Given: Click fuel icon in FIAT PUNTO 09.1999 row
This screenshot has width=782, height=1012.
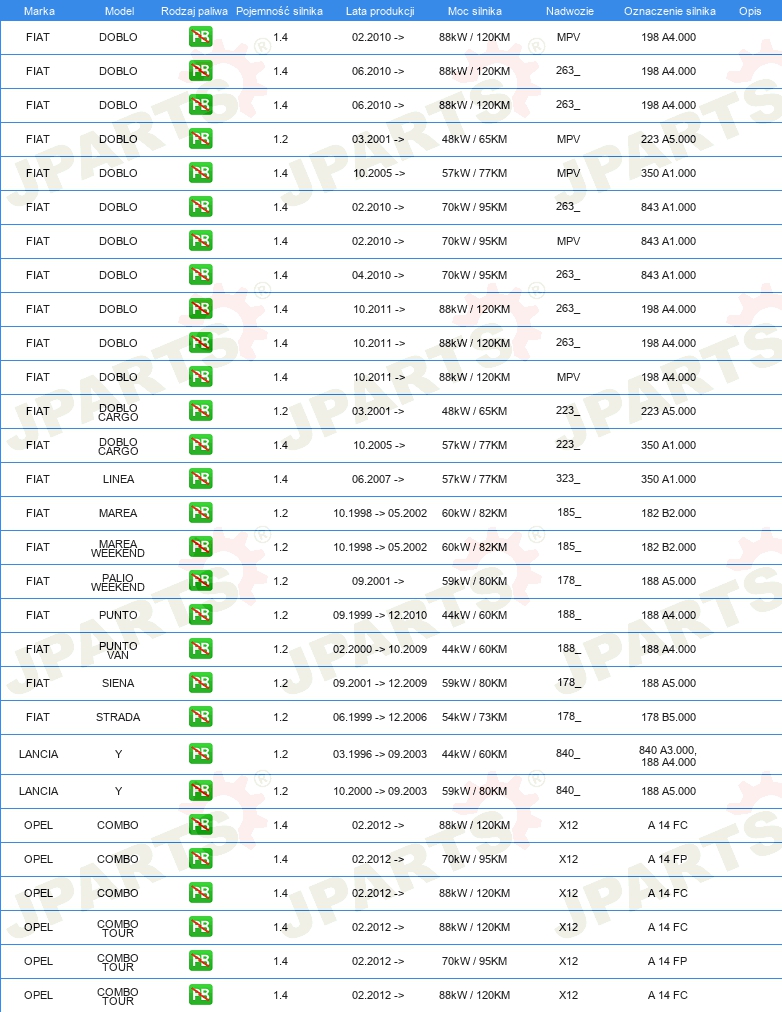Looking at the screenshot, I should tap(201, 614).
